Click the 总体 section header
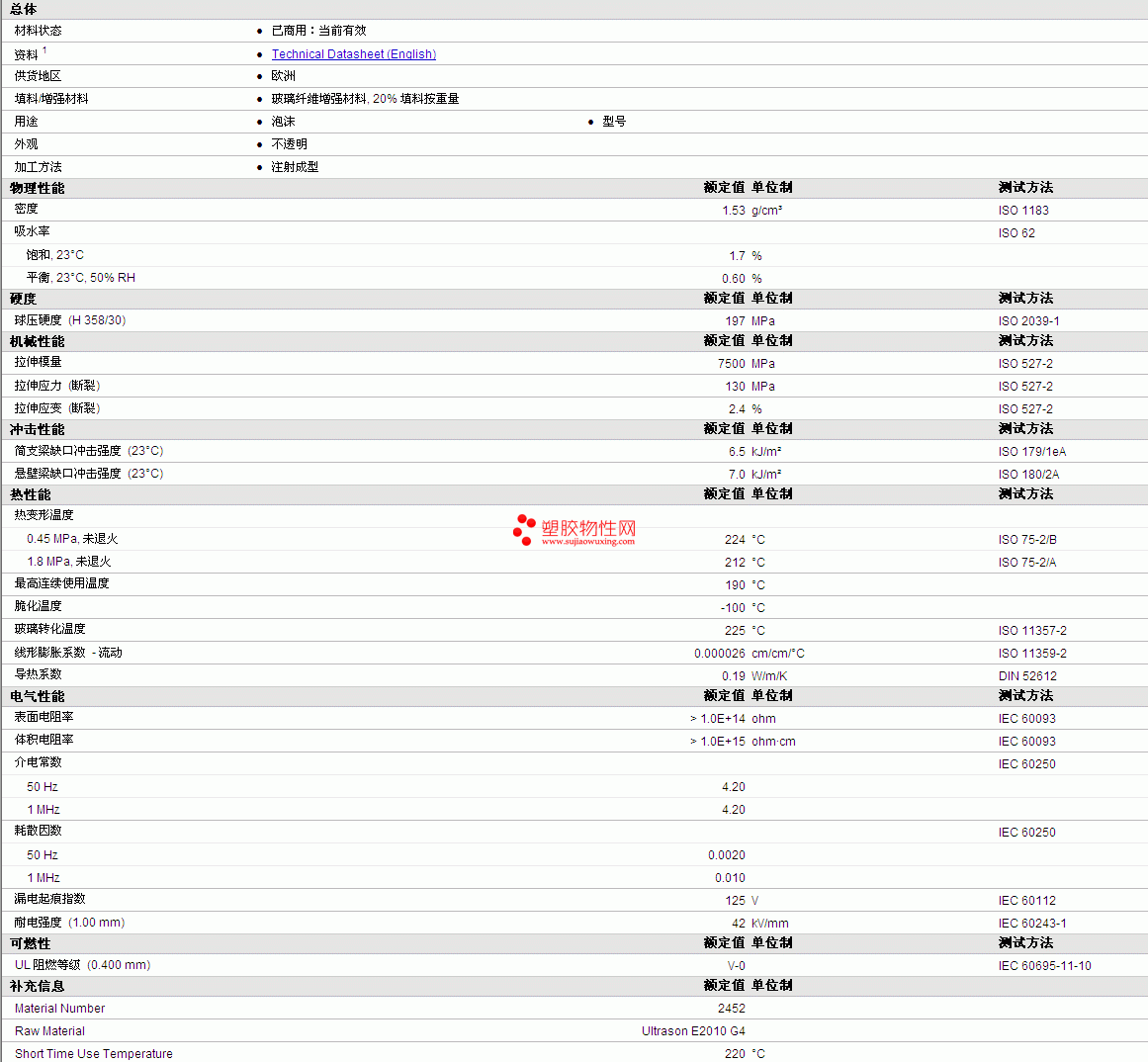Screen dimensions: 1148x1062 [x=24, y=9]
